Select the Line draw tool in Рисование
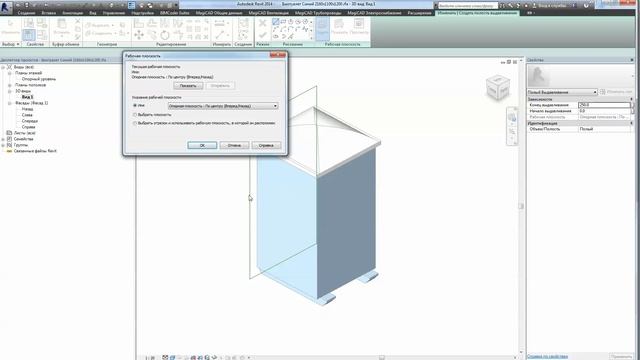Screen dimensions: 640x360 pos(276,22)
